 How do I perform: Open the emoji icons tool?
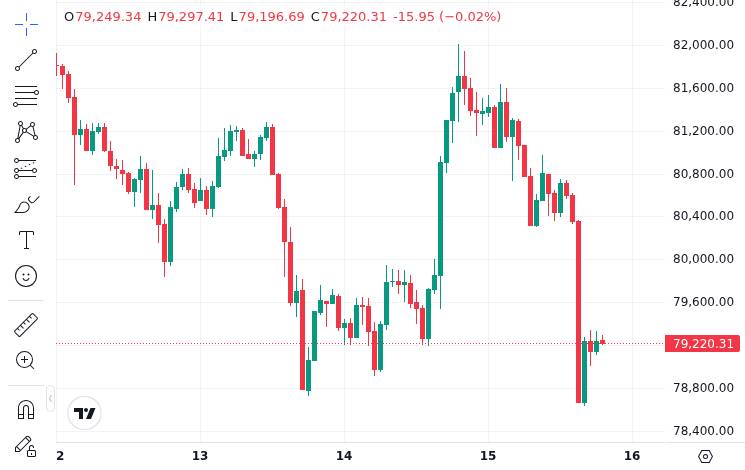(x=26, y=276)
